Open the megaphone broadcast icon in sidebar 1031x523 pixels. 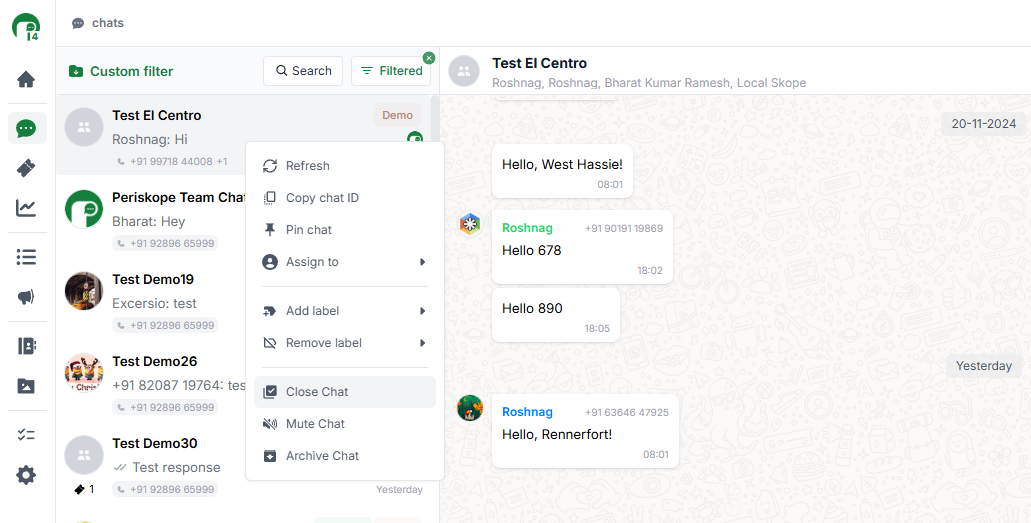[x=26, y=297]
